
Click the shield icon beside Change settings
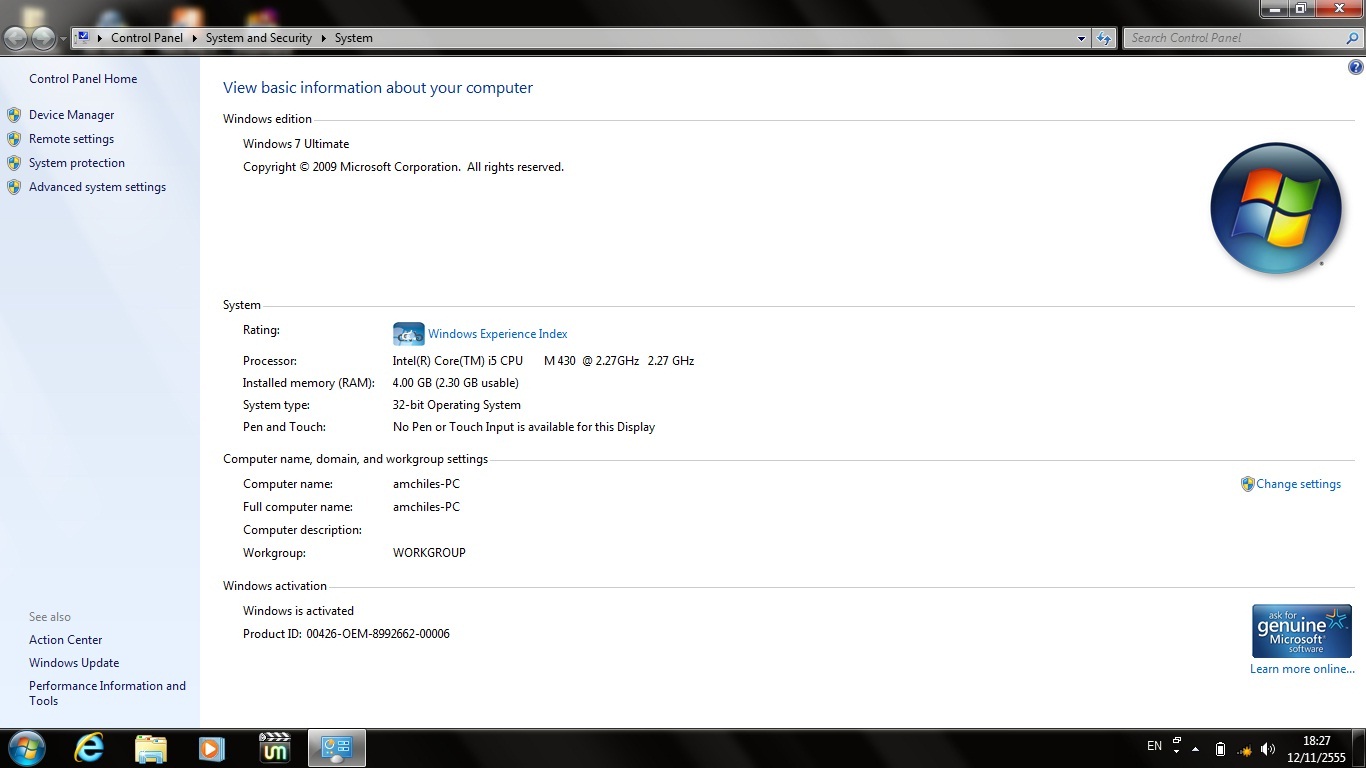[1247, 484]
